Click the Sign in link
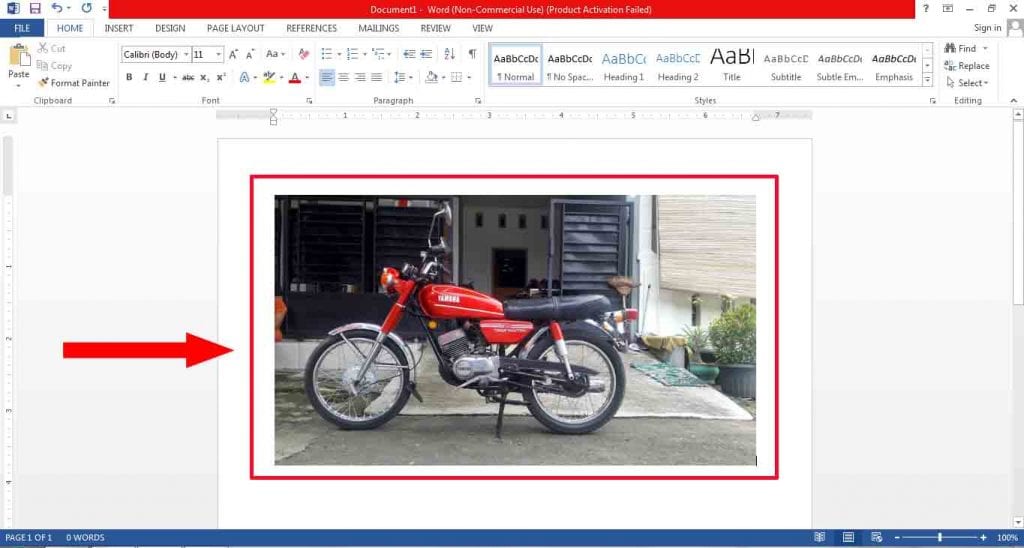 click(x=987, y=28)
